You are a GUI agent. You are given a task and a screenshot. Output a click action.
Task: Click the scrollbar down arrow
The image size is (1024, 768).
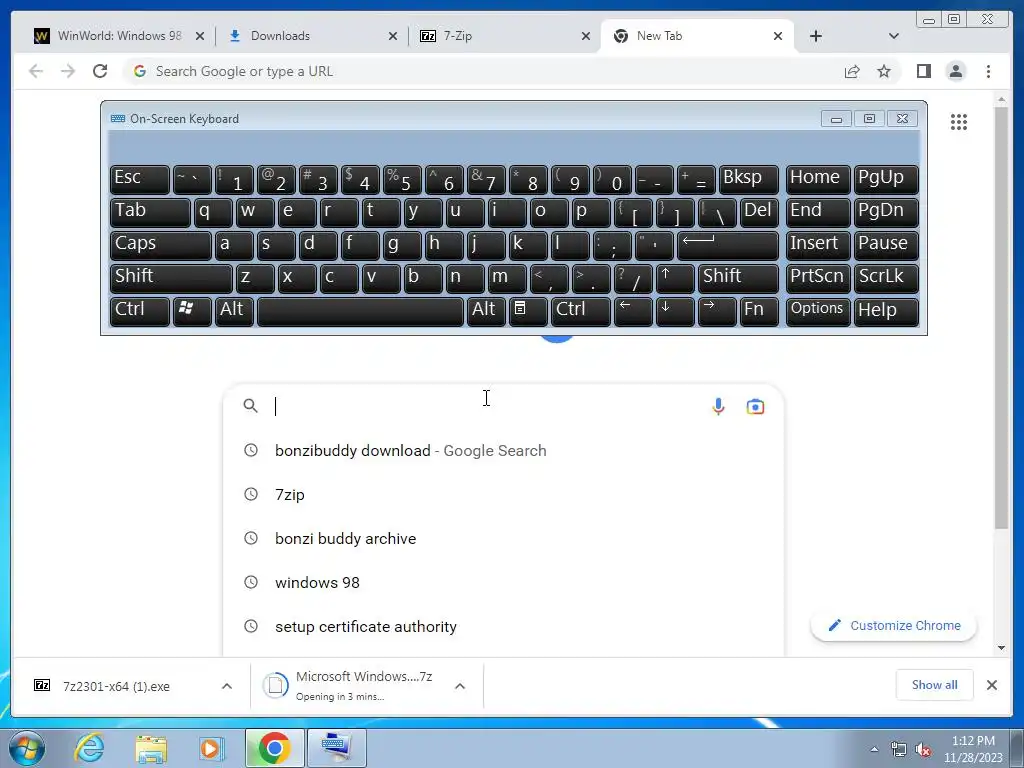click(1002, 648)
